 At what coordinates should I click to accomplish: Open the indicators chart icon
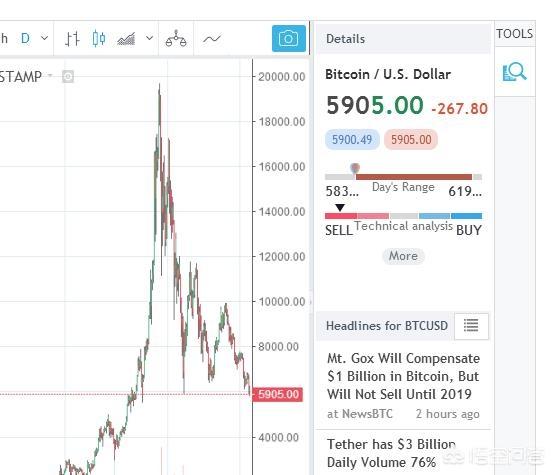click(126, 39)
